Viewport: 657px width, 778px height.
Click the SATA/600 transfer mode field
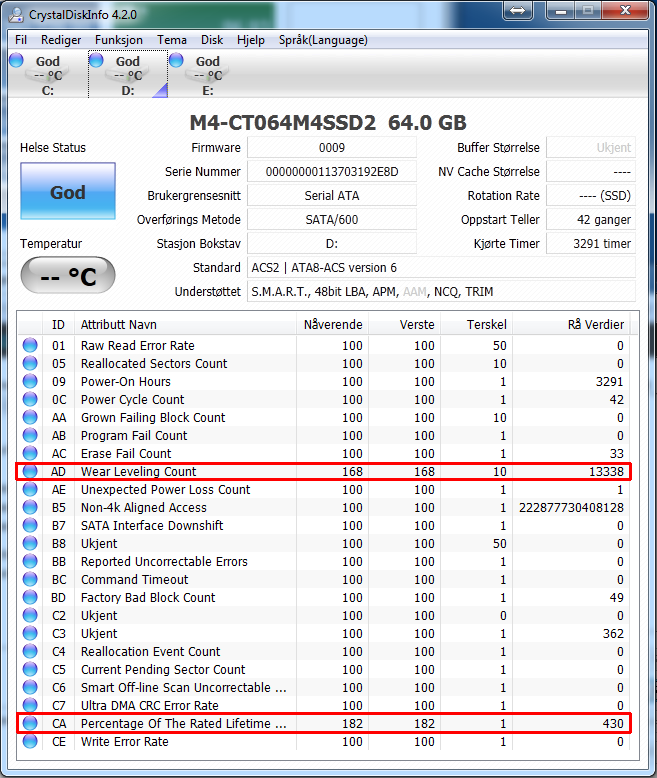(x=332, y=219)
